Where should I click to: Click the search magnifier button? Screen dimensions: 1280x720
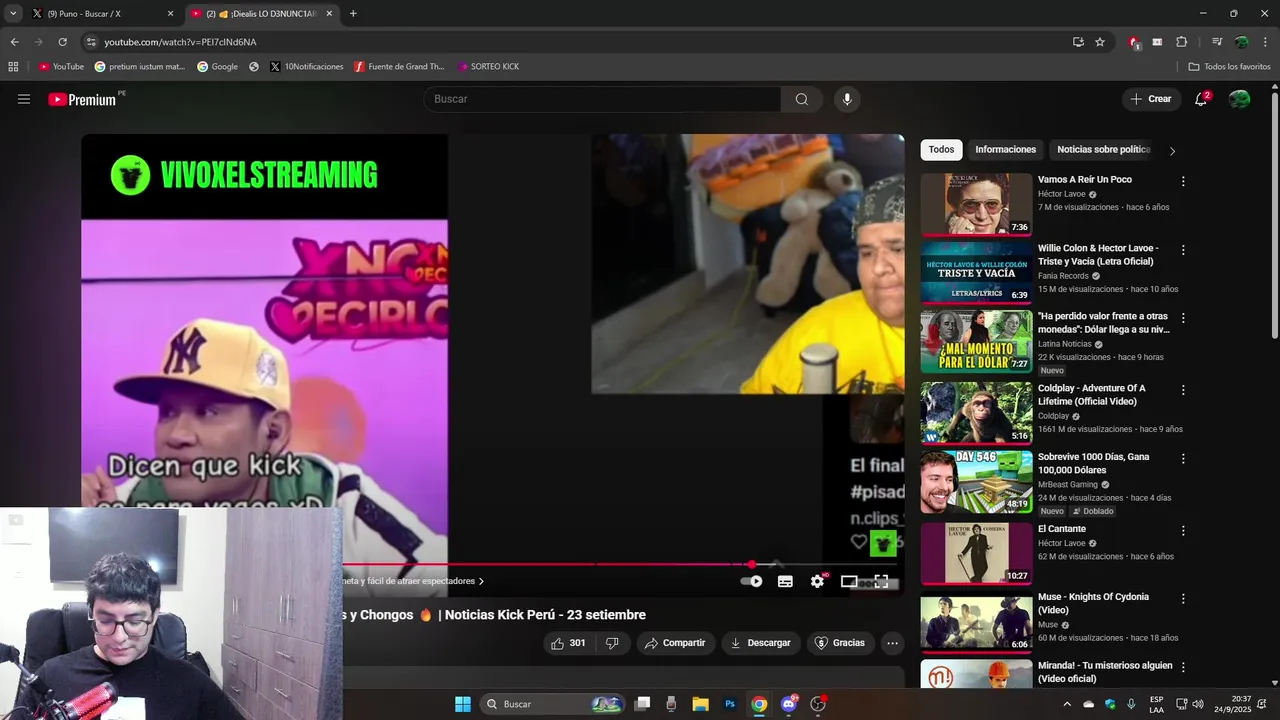point(802,99)
